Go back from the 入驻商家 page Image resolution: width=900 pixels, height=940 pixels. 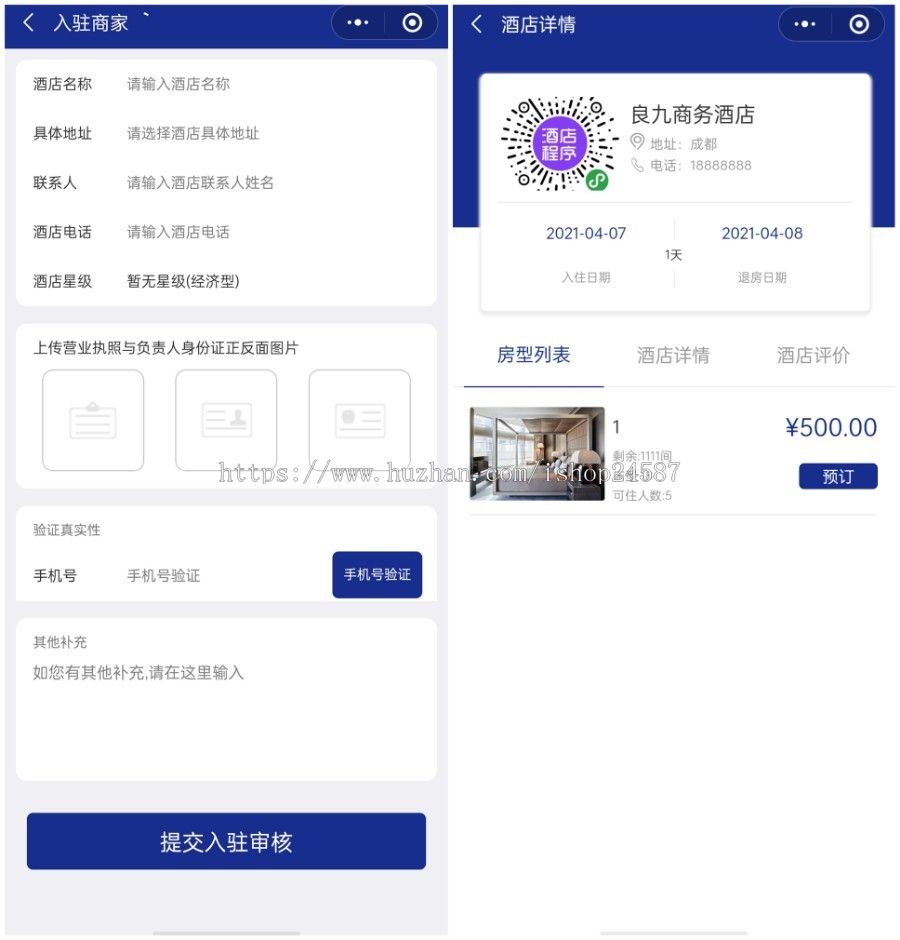28,23
